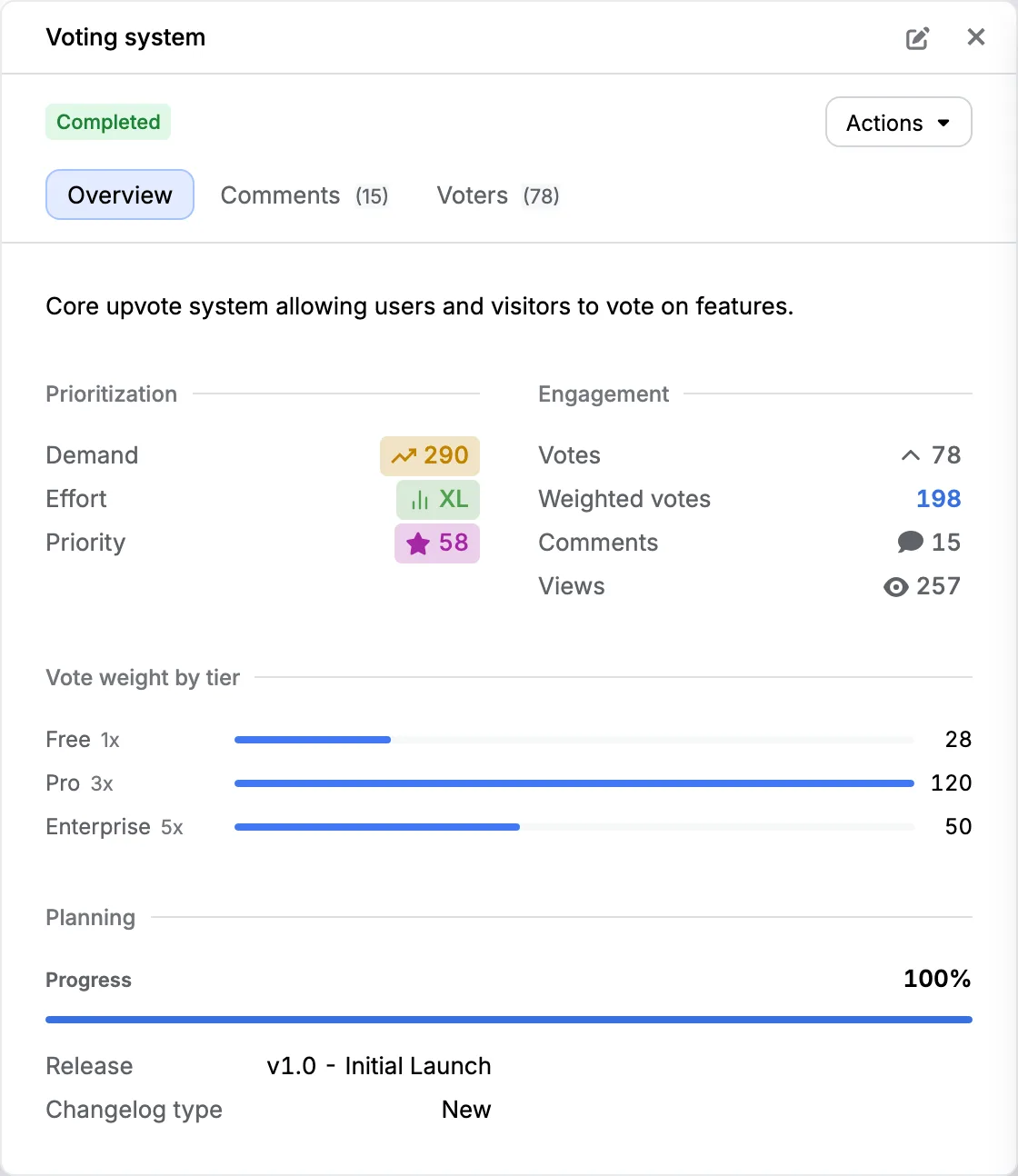Close the Voting system panel
The height and width of the screenshot is (1176, 1018).
tap(976, 37)
